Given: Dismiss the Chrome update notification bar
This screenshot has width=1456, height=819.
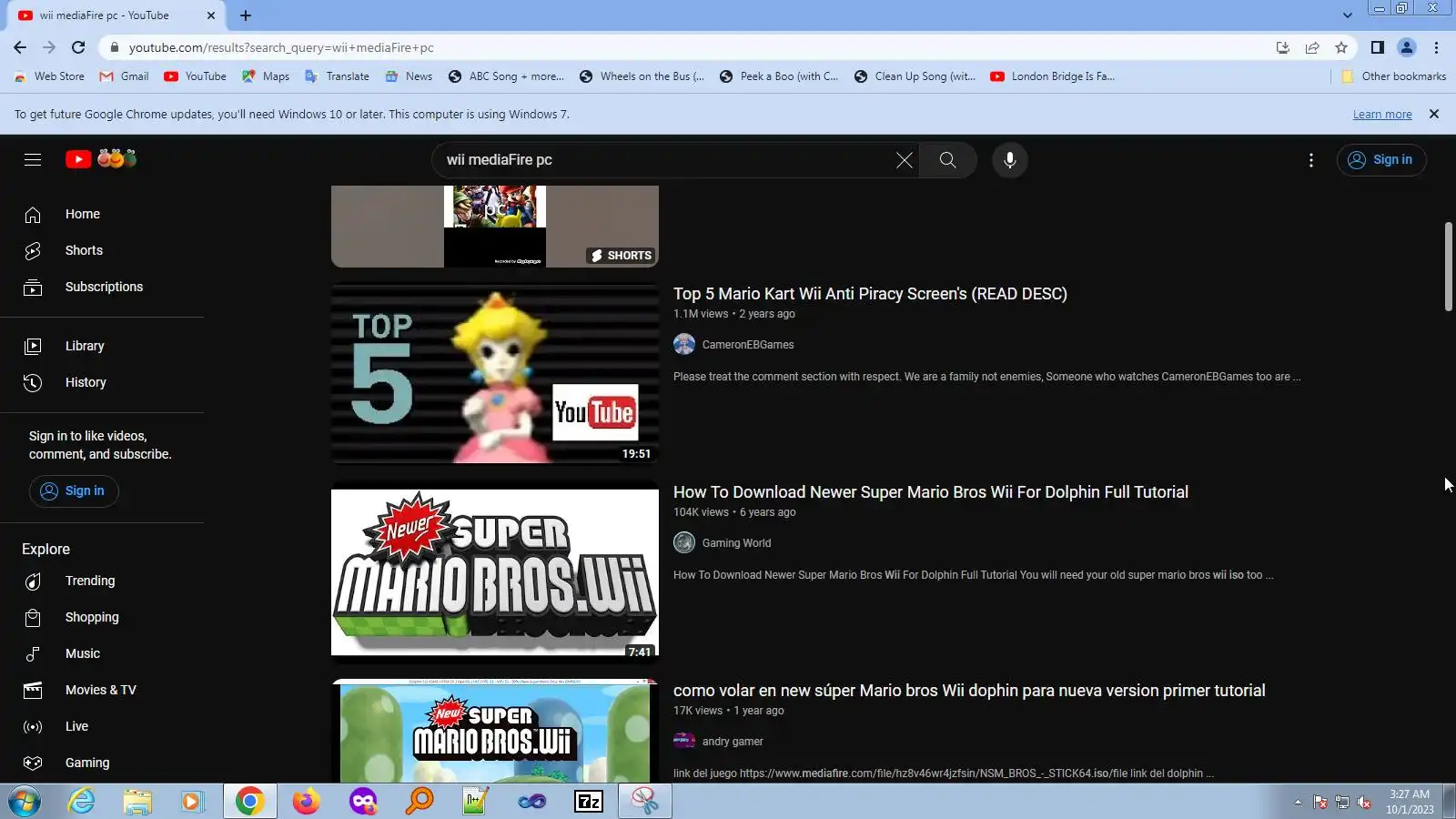Looking at the screenshot, I should tap(1434, 114).
